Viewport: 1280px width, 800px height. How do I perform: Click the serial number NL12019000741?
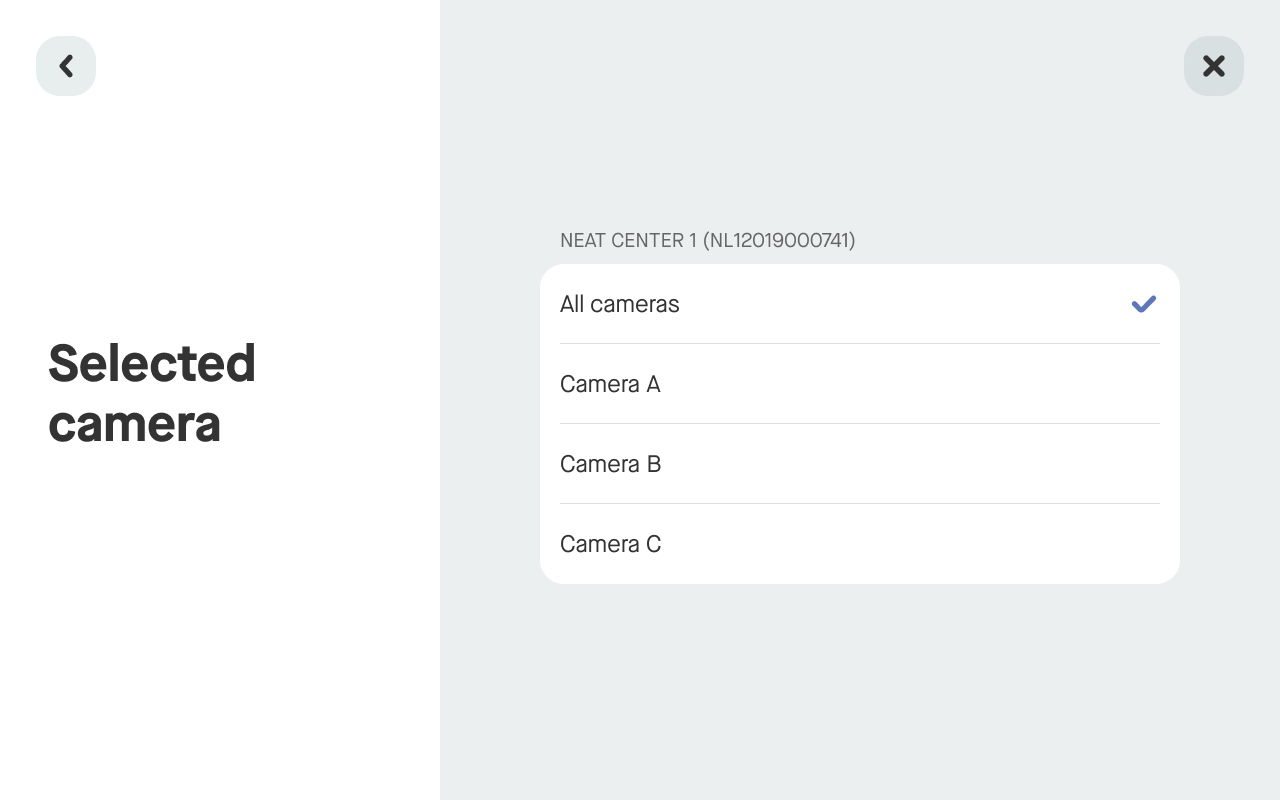coord(779,240)
